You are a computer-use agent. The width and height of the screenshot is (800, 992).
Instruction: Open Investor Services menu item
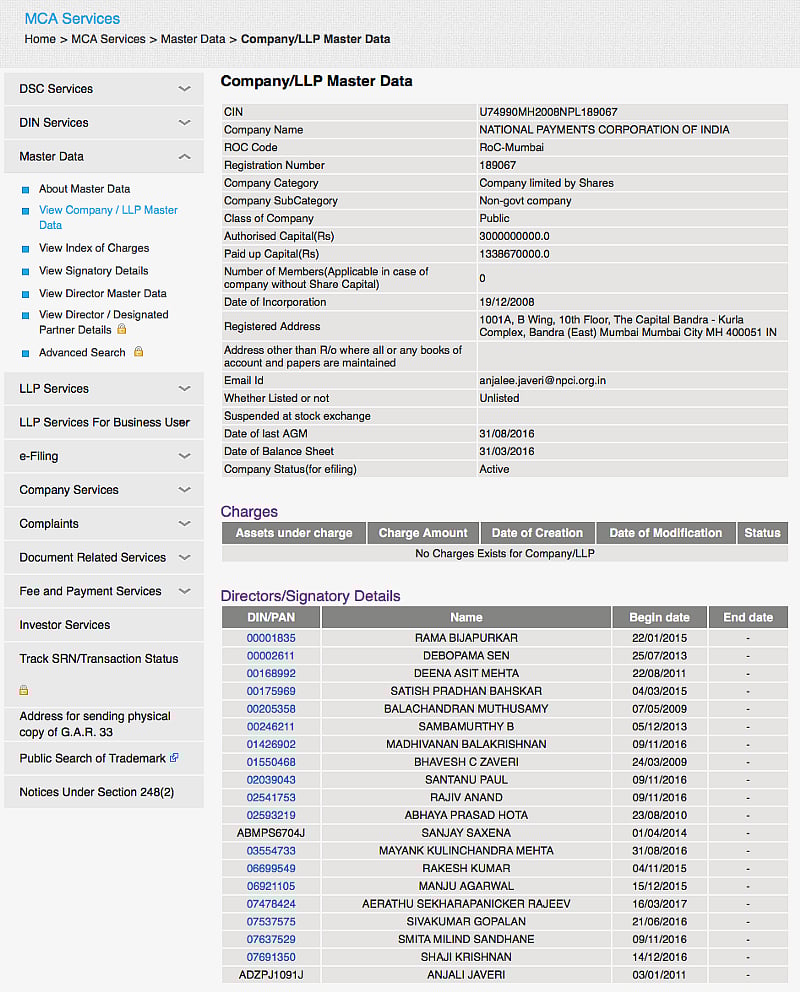coord(65,625)
